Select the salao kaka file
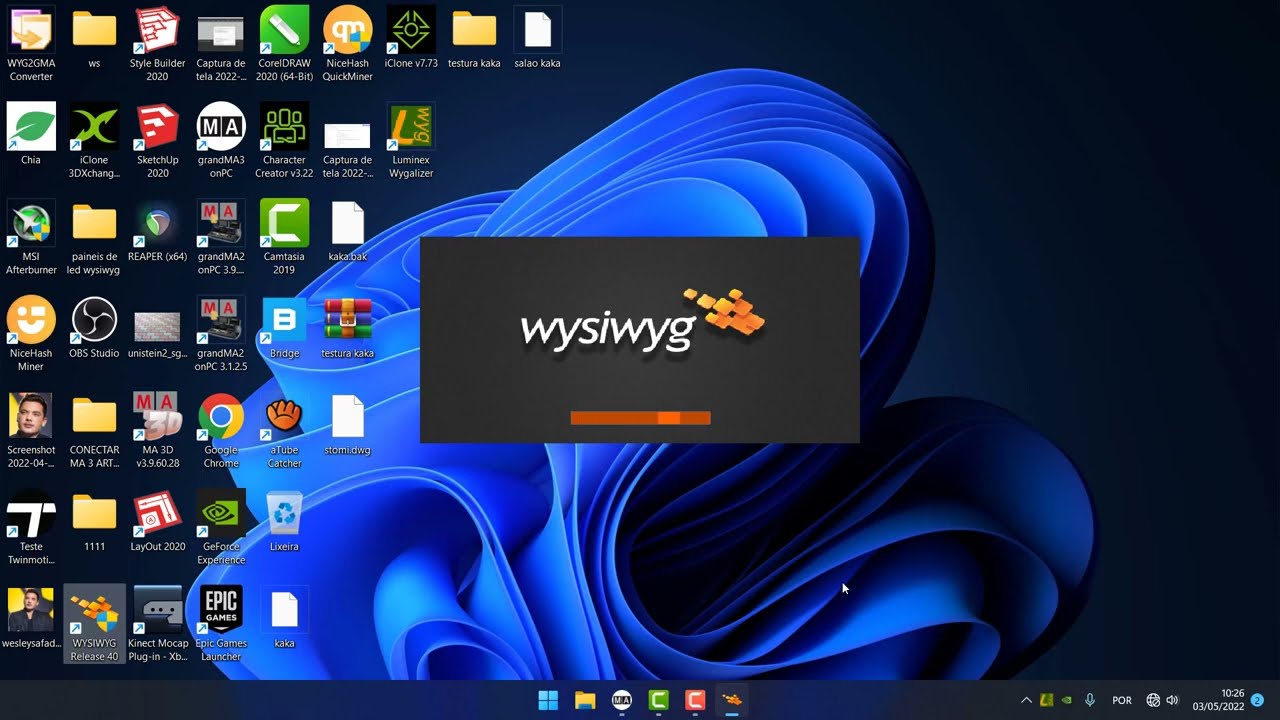 tap(537, 38)
